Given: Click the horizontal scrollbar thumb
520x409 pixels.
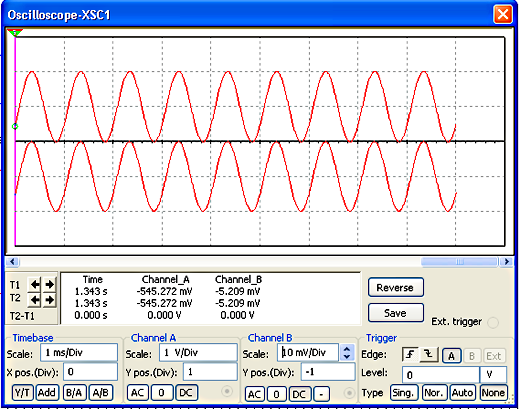Looking at the screenshot, I should (460, 262).
